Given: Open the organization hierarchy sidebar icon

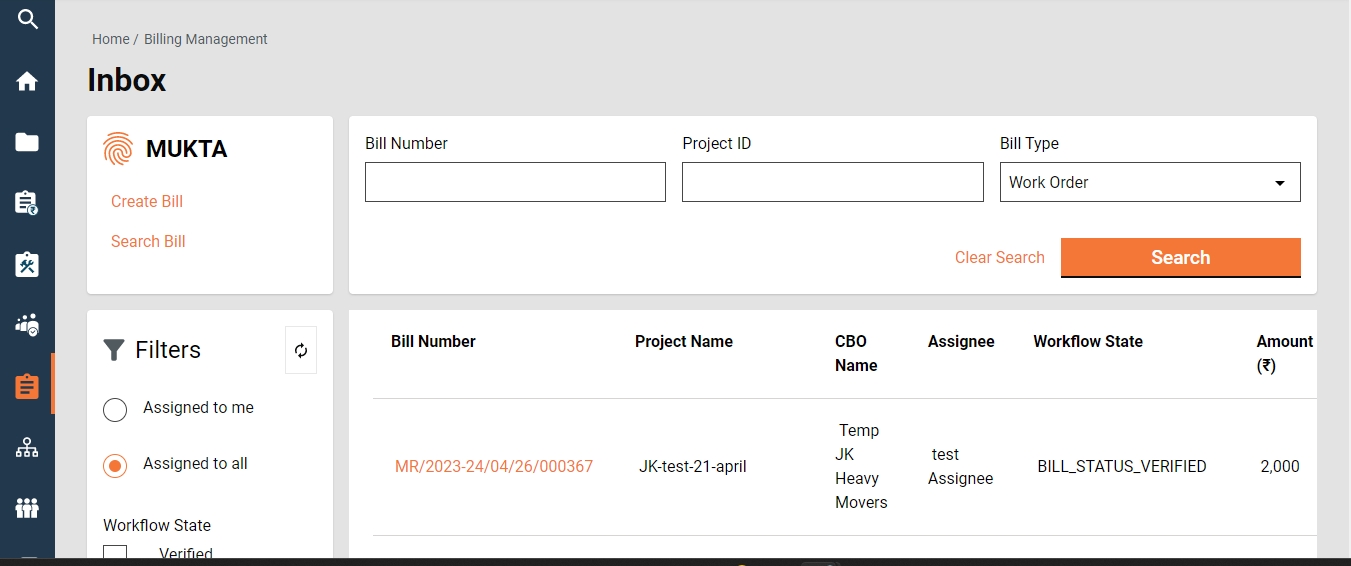Looking at the screenshot, I should (27, 447).
